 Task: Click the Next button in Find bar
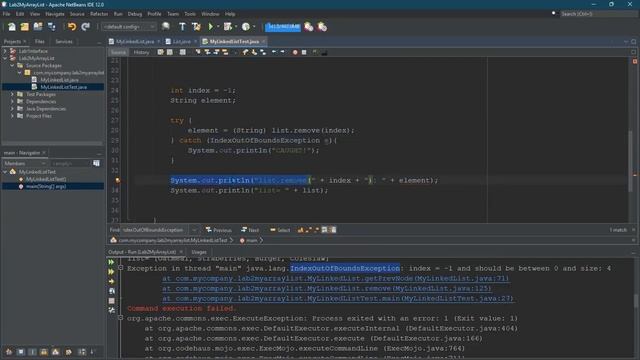click(x=250, y=230)
